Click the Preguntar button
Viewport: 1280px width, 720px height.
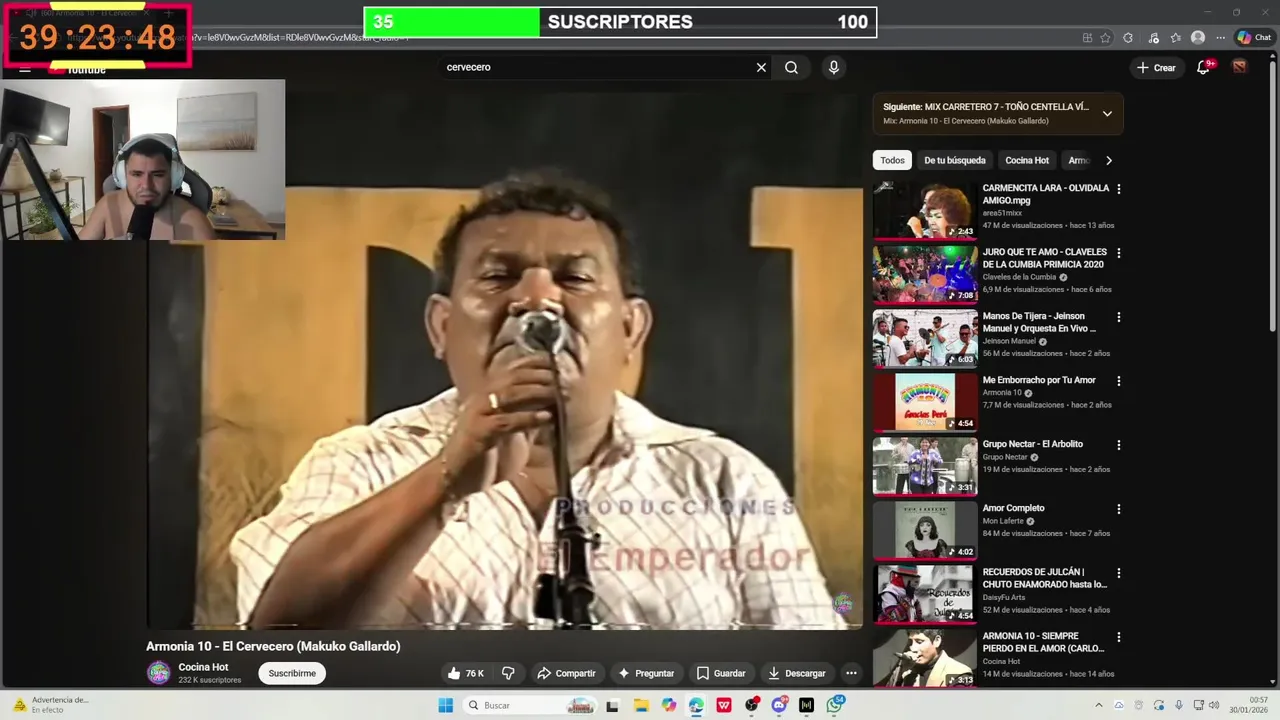tap(646, 673)
